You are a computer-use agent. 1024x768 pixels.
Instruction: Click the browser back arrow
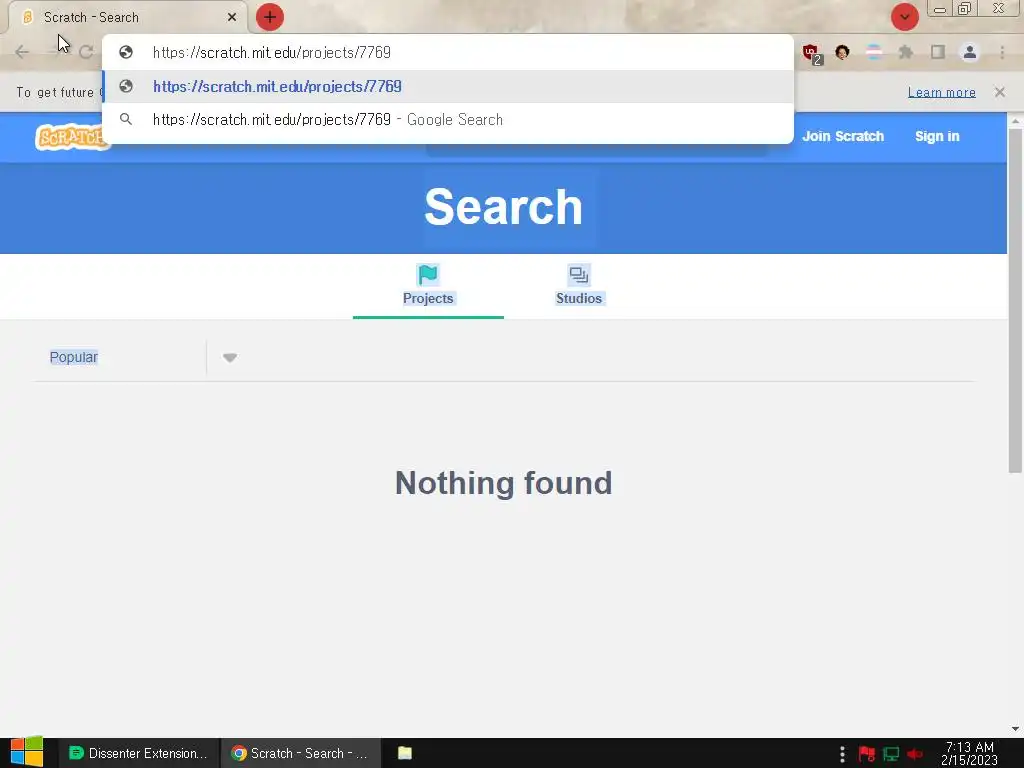click(x=22, y=52)
